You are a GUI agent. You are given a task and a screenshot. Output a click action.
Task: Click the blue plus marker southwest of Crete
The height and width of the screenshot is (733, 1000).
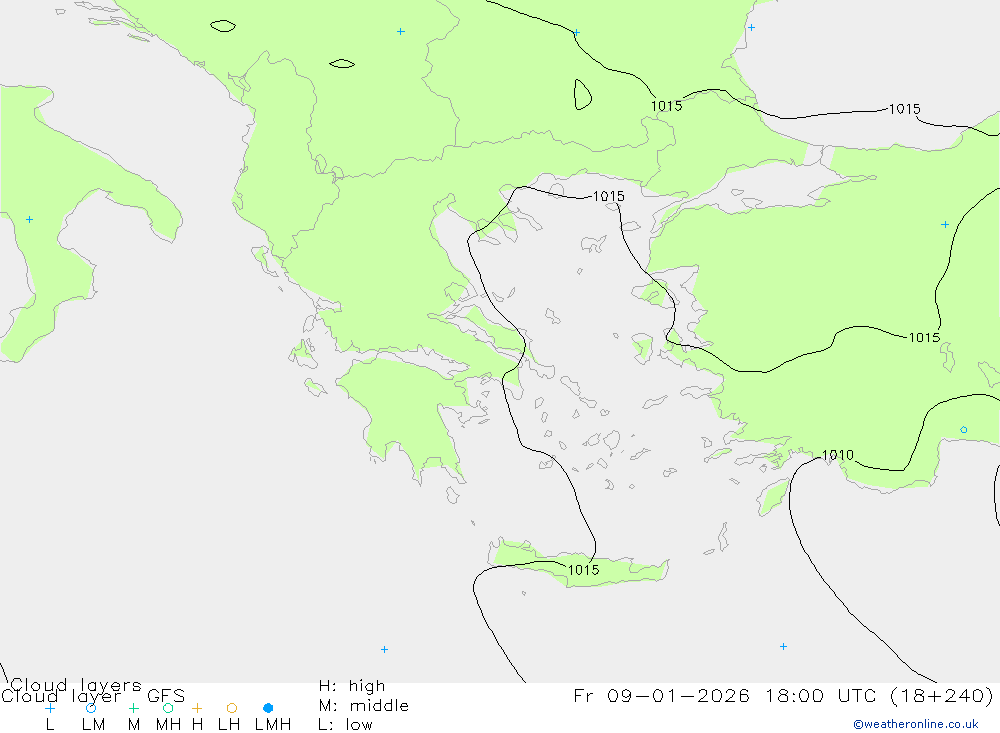pyautogui.click(x=384, y=649)
